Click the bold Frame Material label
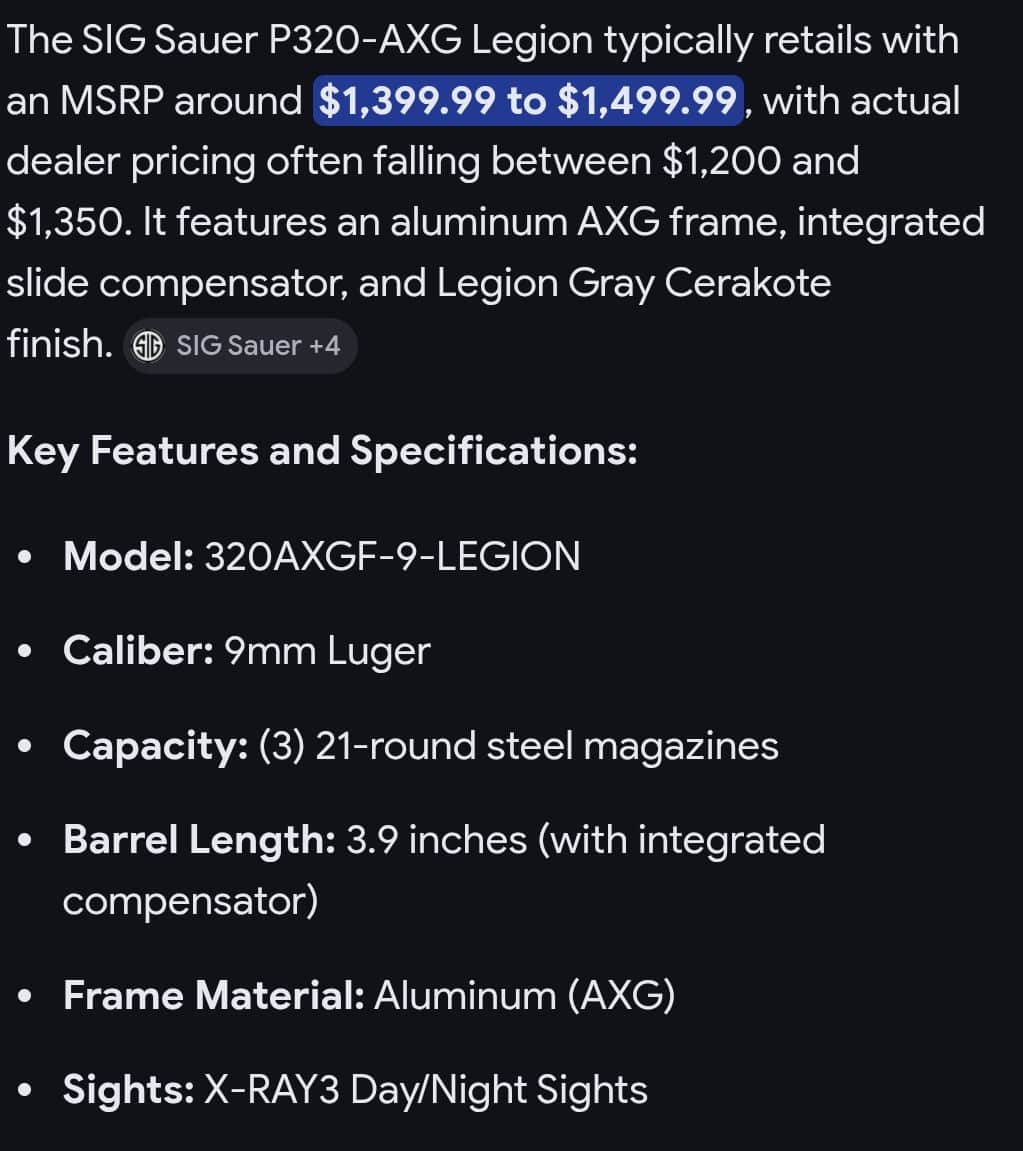 click(x=213, y=996)
